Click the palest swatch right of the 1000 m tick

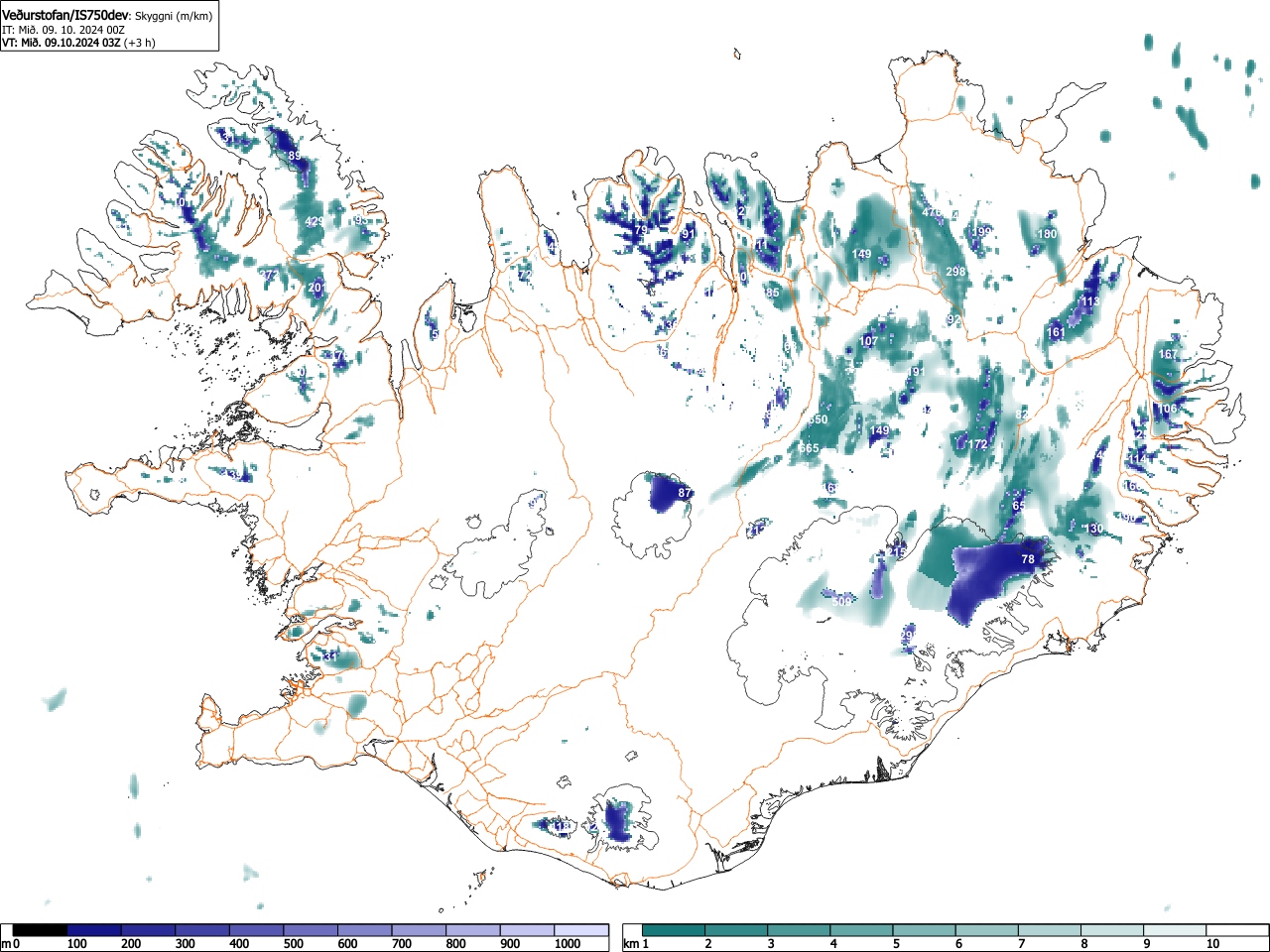click(581, 930)
